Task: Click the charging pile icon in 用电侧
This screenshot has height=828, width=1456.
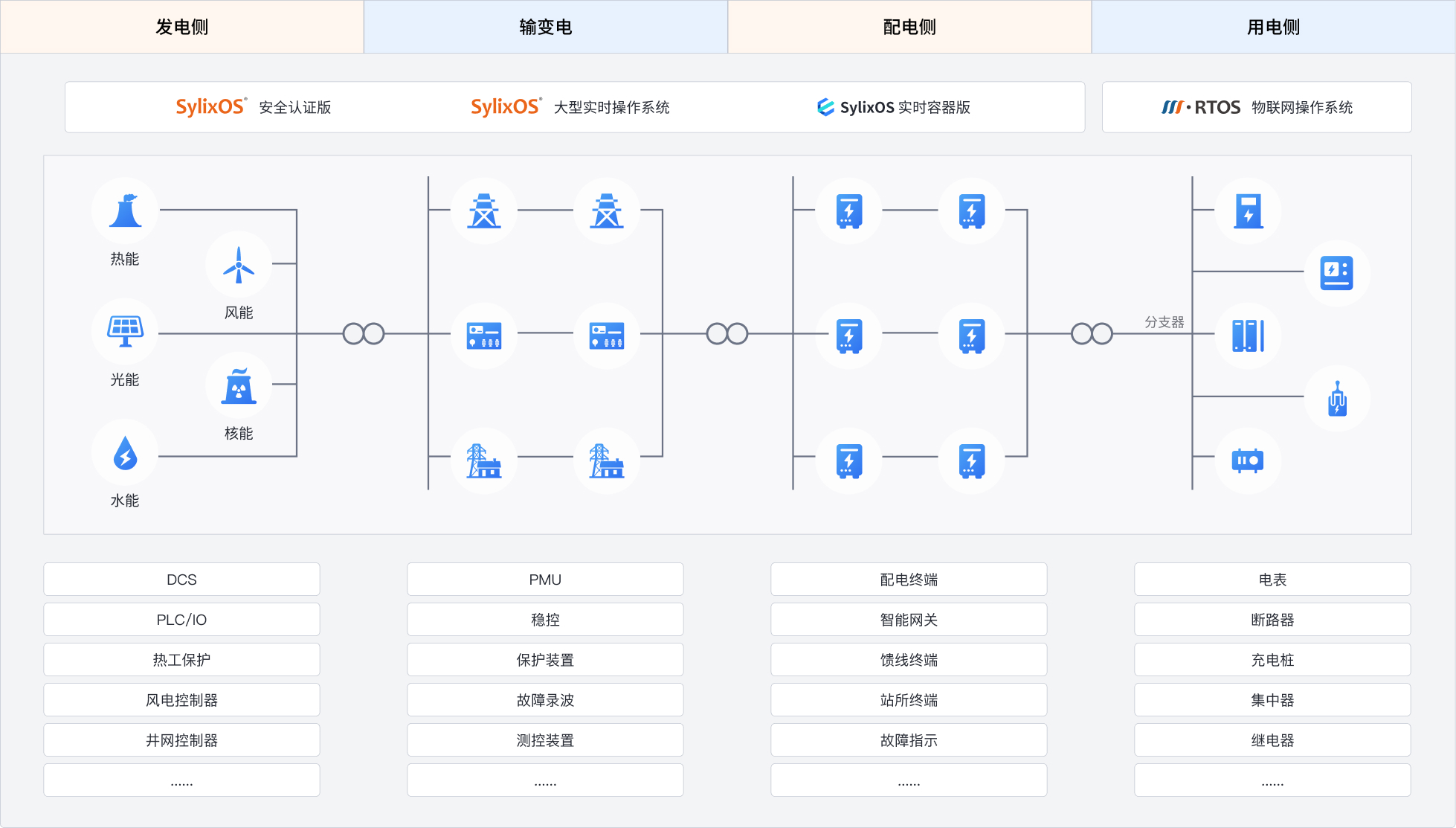Action: click(x=1248, y=211)
